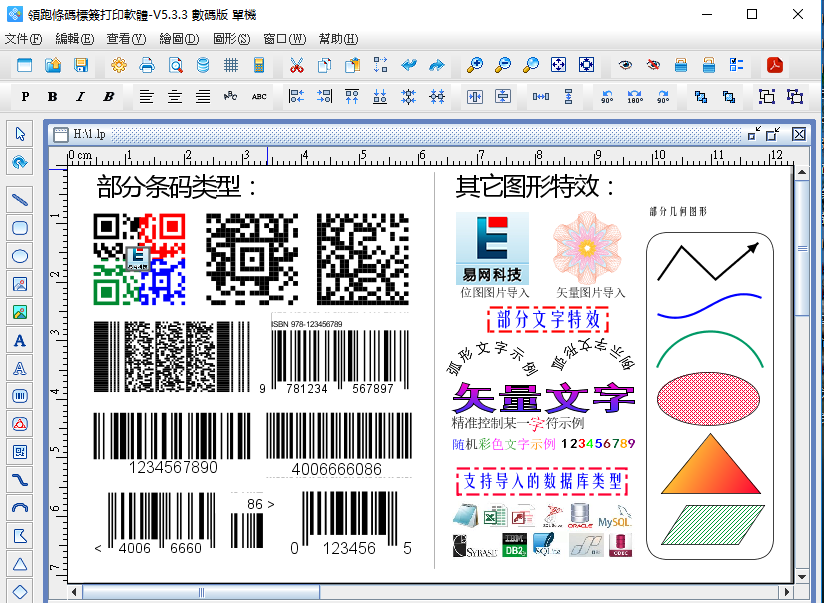824x603 pixels.
Task: Minimize the H:\1.lp document window
Action: click(754, 135)
